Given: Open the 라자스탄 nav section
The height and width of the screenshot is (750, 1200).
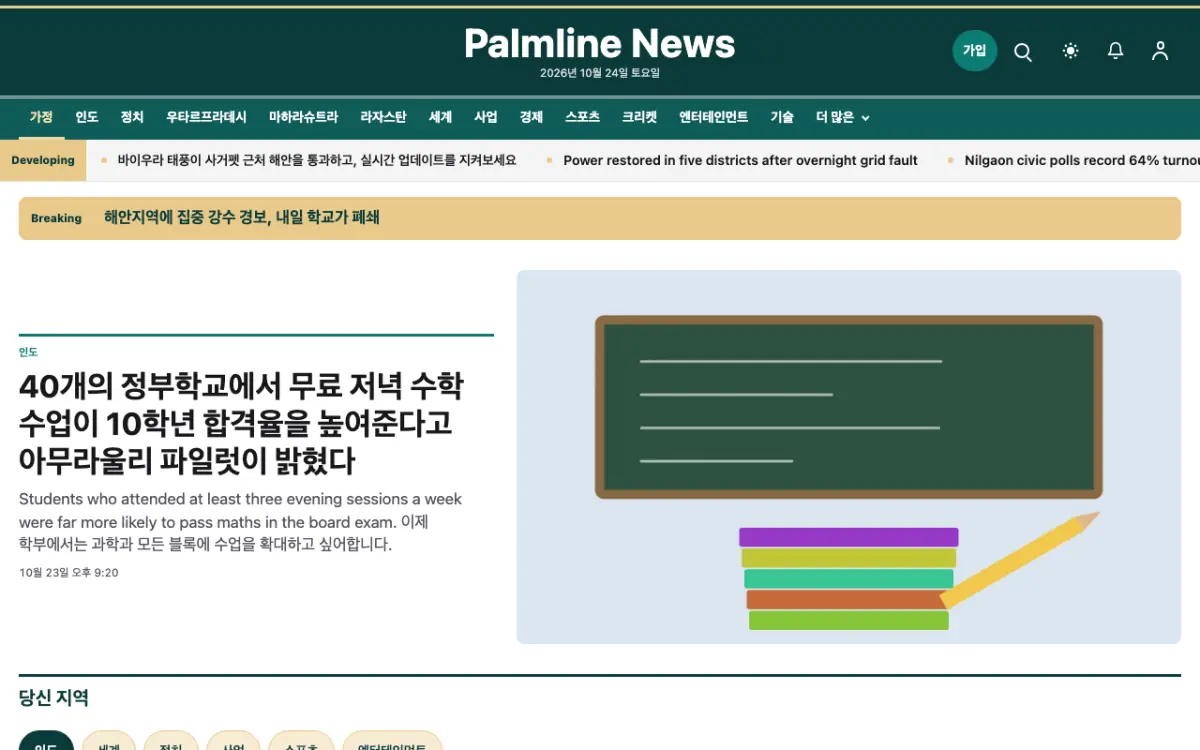Looking at the screenshot, I should pos(383,117).
